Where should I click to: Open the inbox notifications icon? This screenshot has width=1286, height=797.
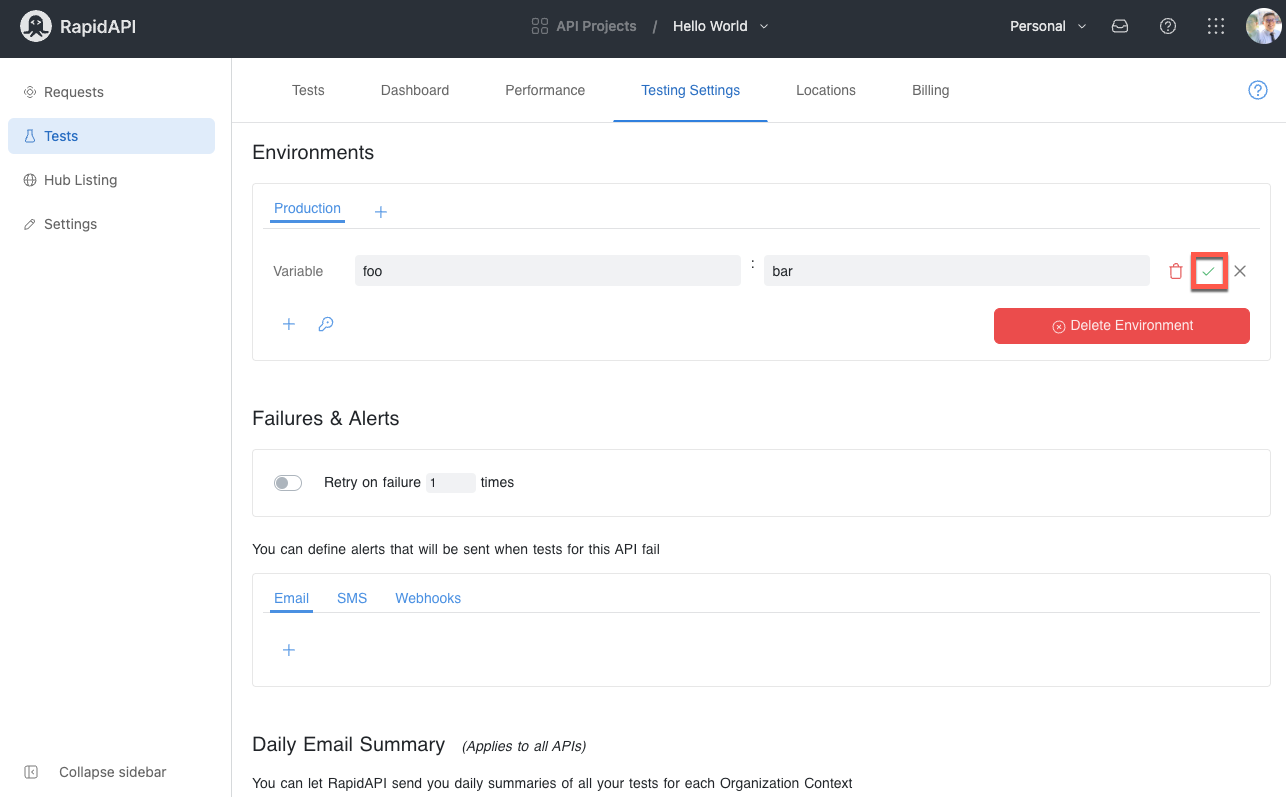pyautogui.click(x=1120, y=27)
